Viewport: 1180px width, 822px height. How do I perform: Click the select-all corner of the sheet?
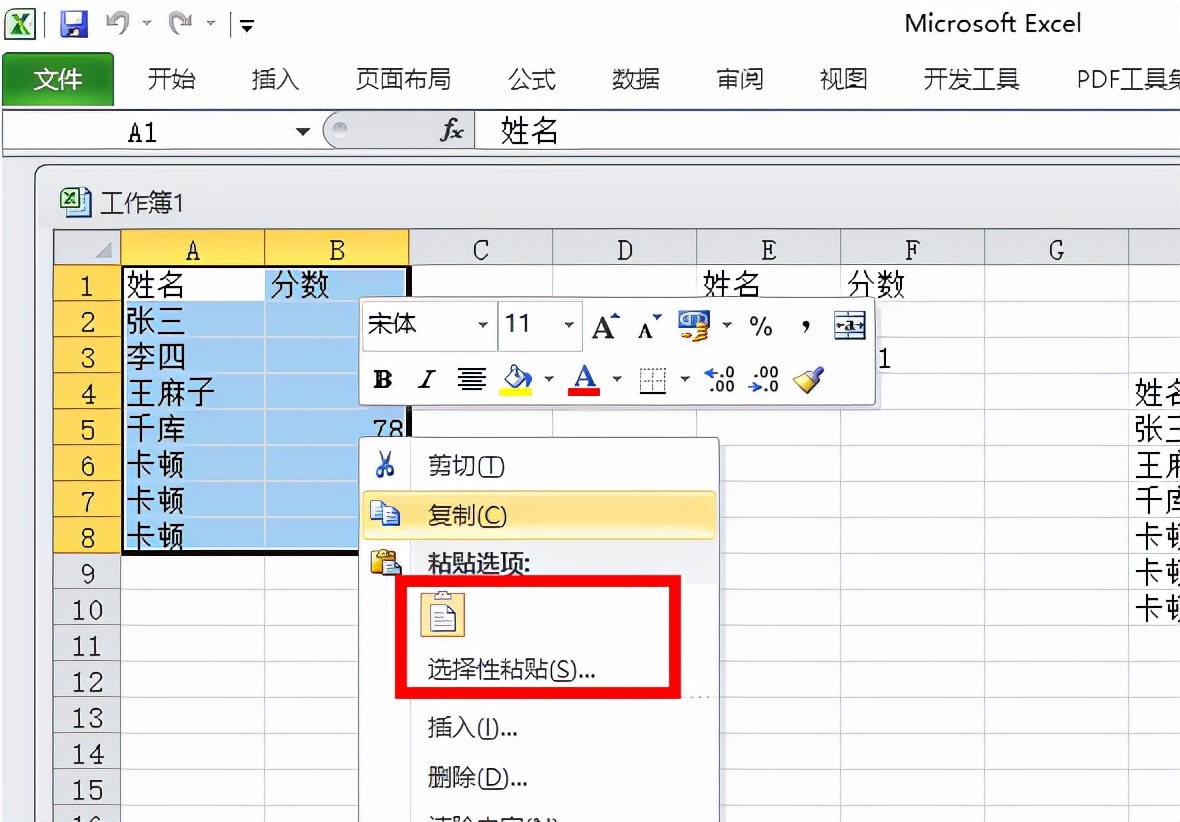click(x=87, y=248)
